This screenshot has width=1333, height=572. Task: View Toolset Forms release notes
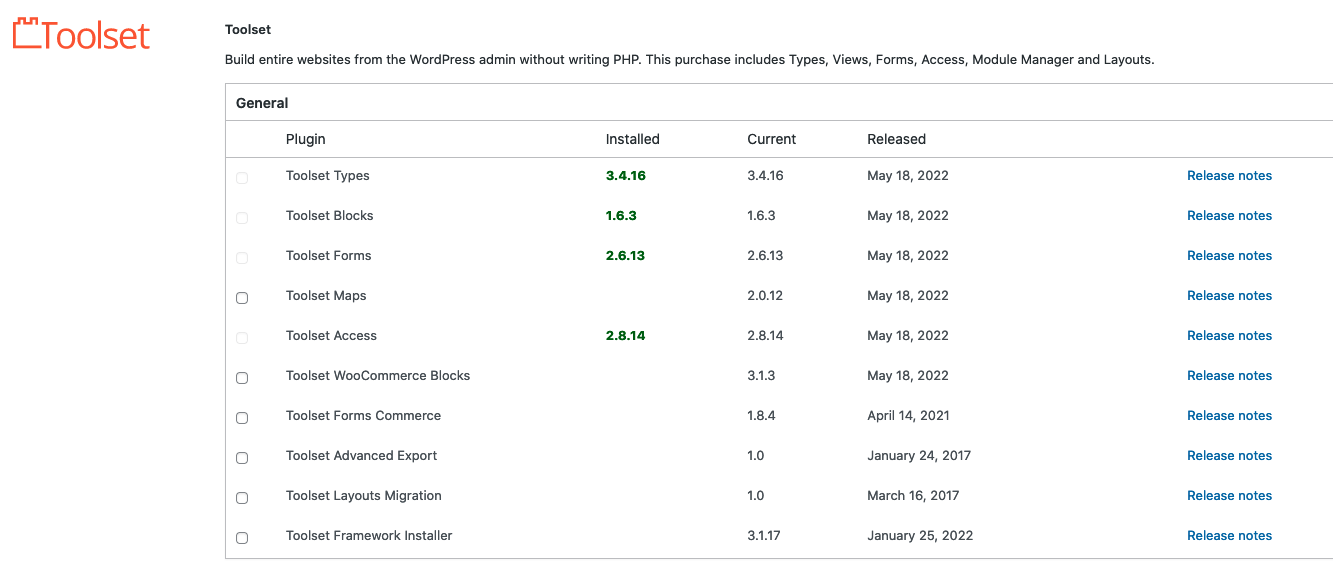[1229, 256]
